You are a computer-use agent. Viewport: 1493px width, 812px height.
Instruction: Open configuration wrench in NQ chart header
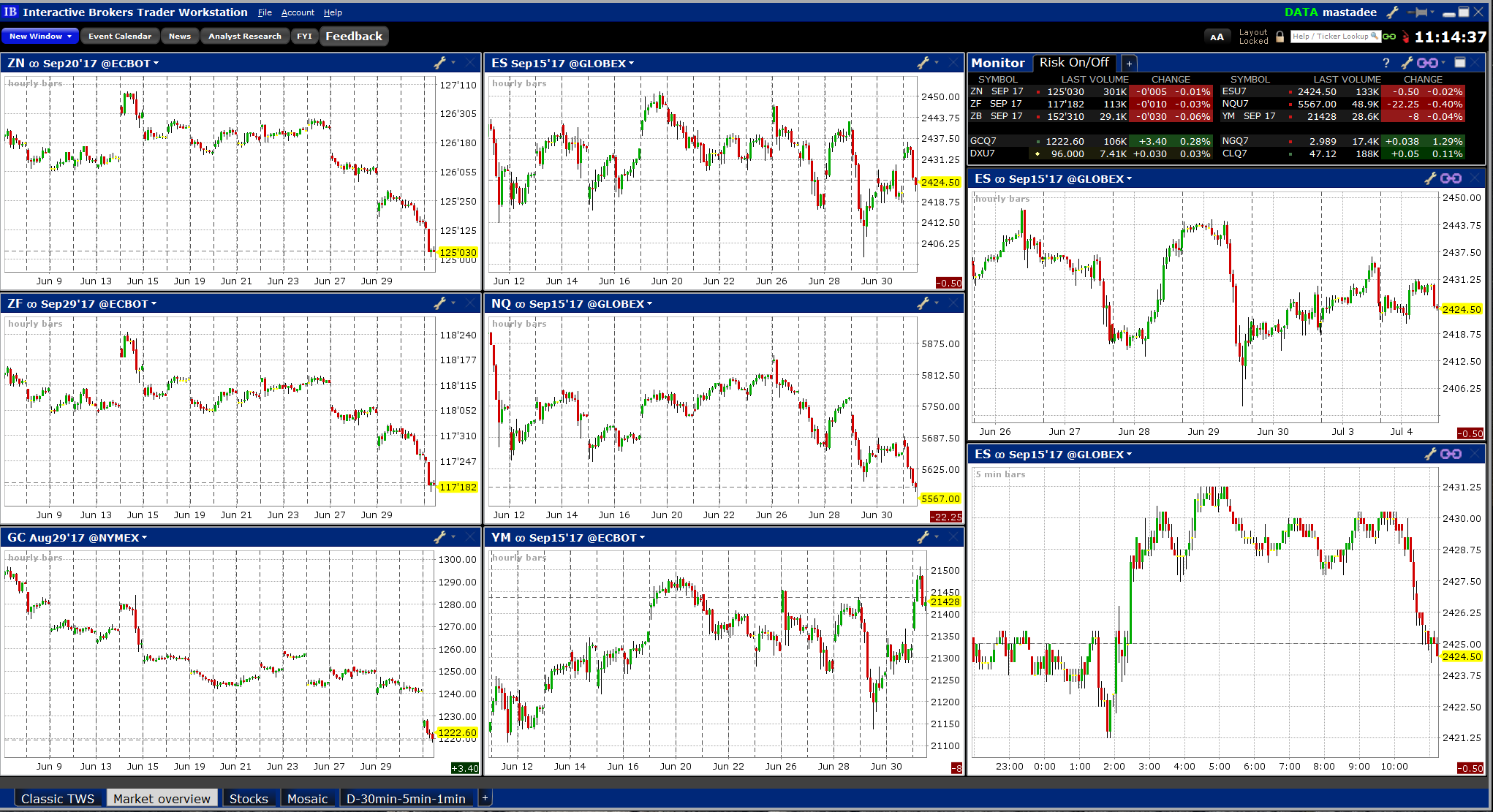click(x=923, y=303)
